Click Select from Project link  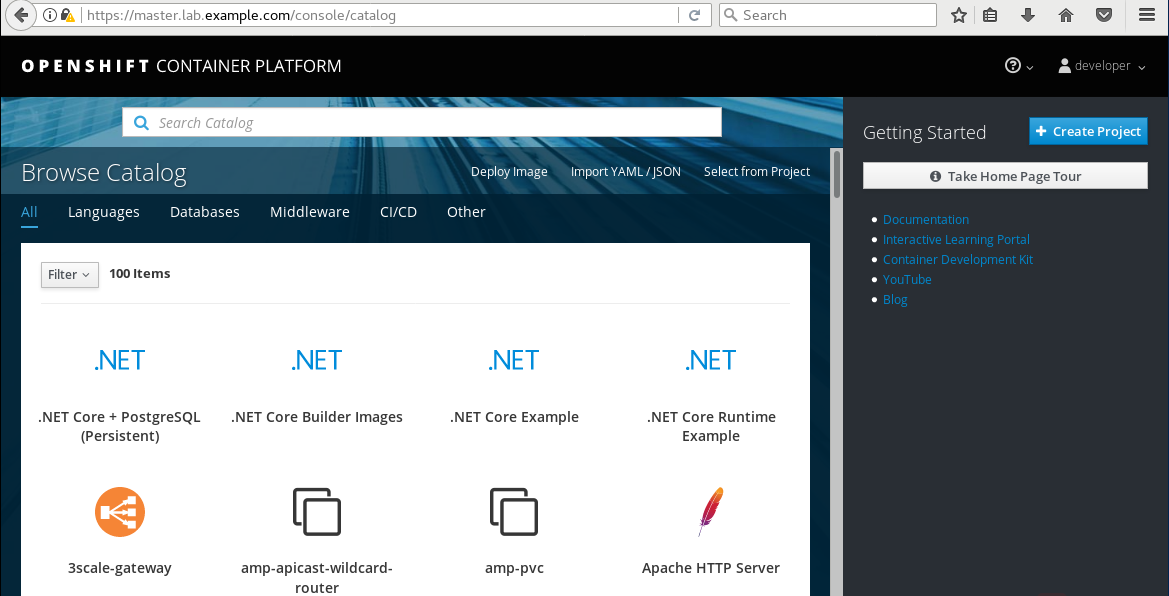757,172
